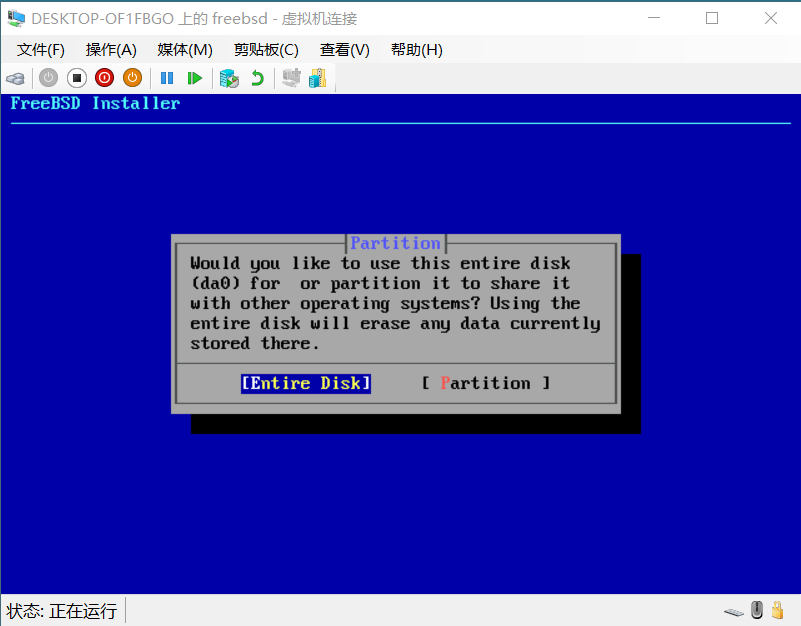This screenshot has height=626, width=801.
Task: Open the 剪贴板(C) menu
Action: [x=266, y=50]
